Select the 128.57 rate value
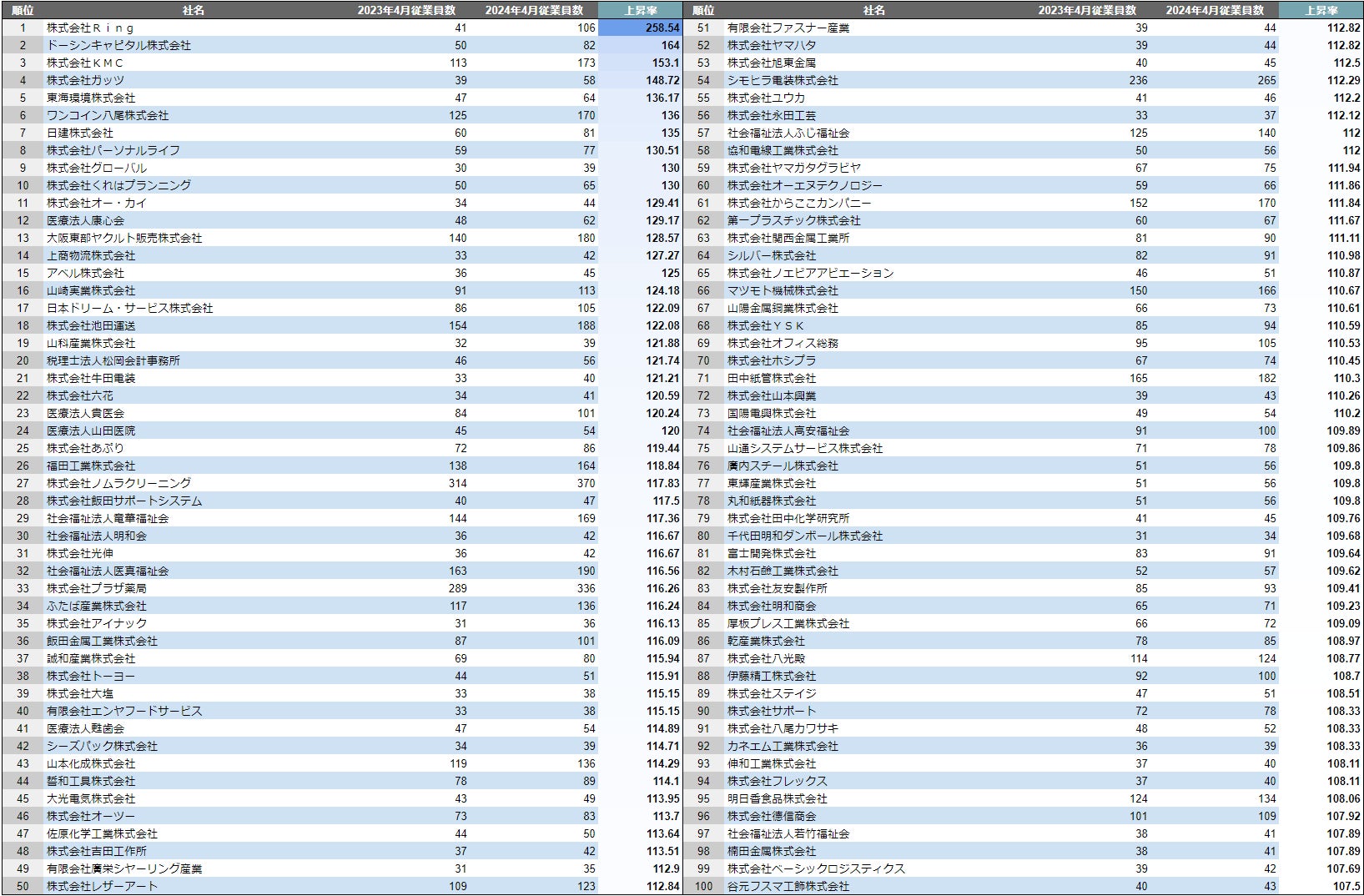The image size is (1364, 896). pyautogui.click(x=662, y=238)
